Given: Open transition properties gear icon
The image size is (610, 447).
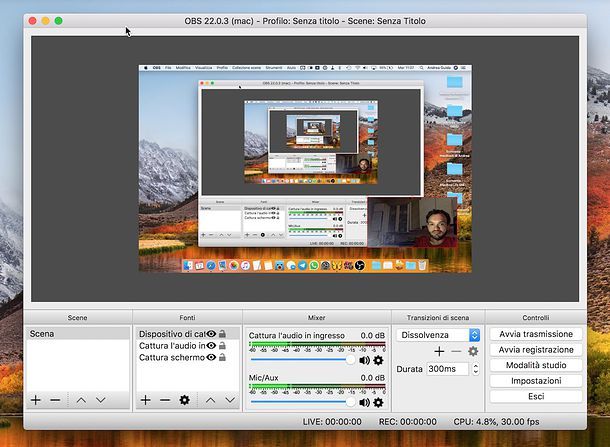Looking at the screenshot, I should coord(473,351).
